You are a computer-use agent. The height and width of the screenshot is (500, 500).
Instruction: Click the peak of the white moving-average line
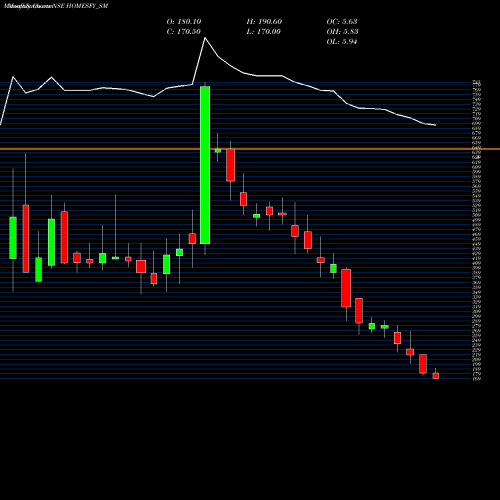point(205,38)
